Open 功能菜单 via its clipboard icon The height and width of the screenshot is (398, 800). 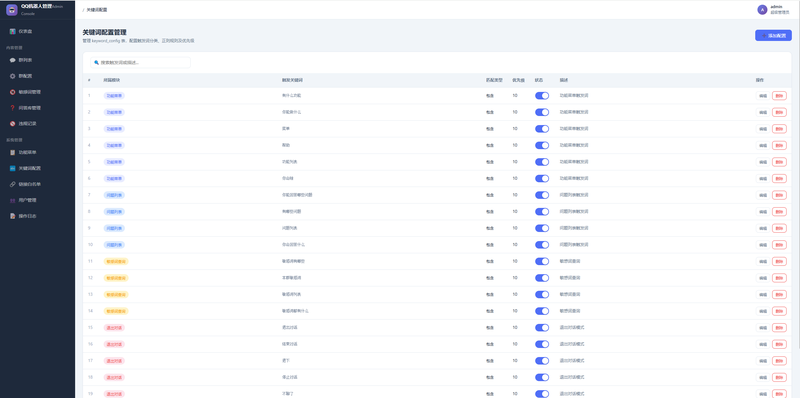(x=12, y=153)
